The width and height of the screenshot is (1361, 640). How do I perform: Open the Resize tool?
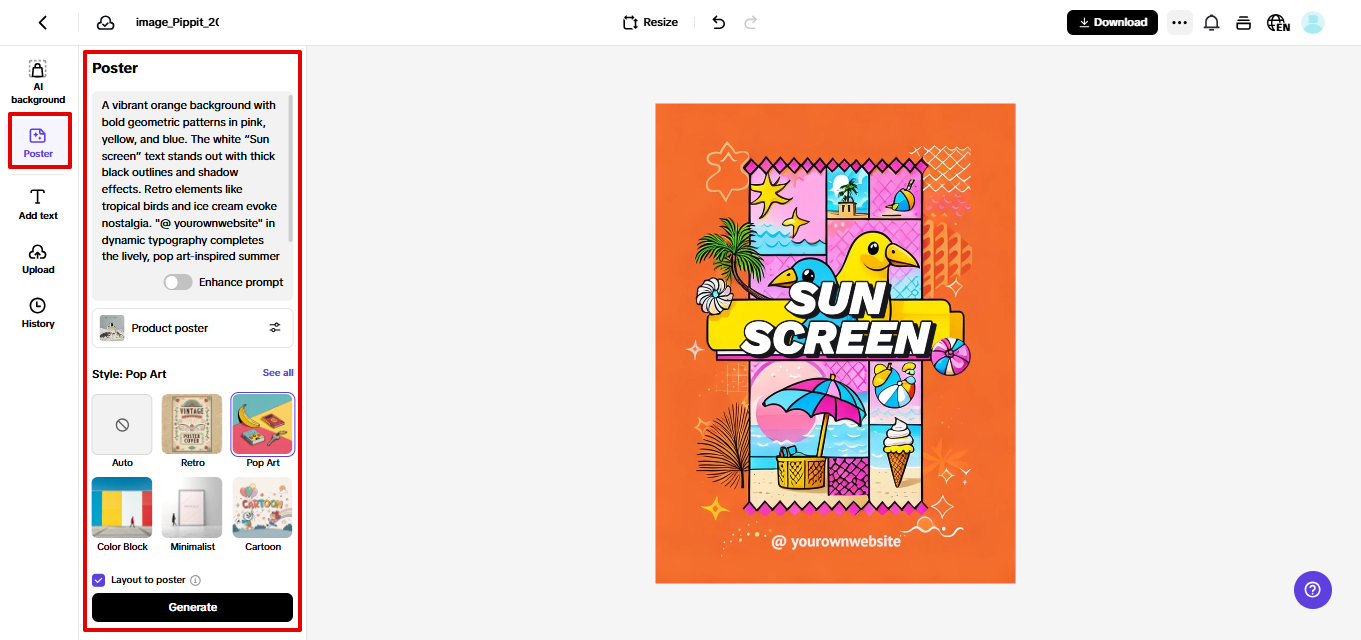650,22
